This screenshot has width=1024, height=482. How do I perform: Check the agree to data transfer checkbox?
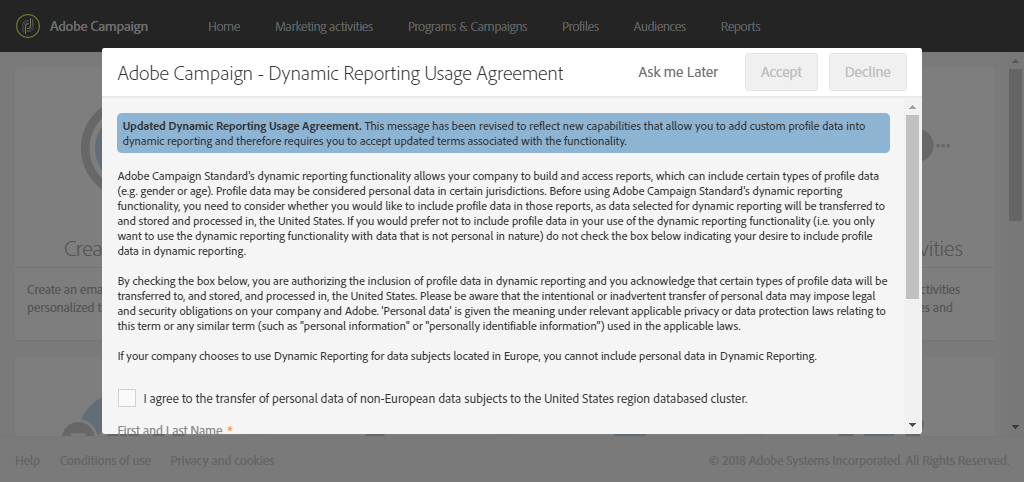click(127, 398)
